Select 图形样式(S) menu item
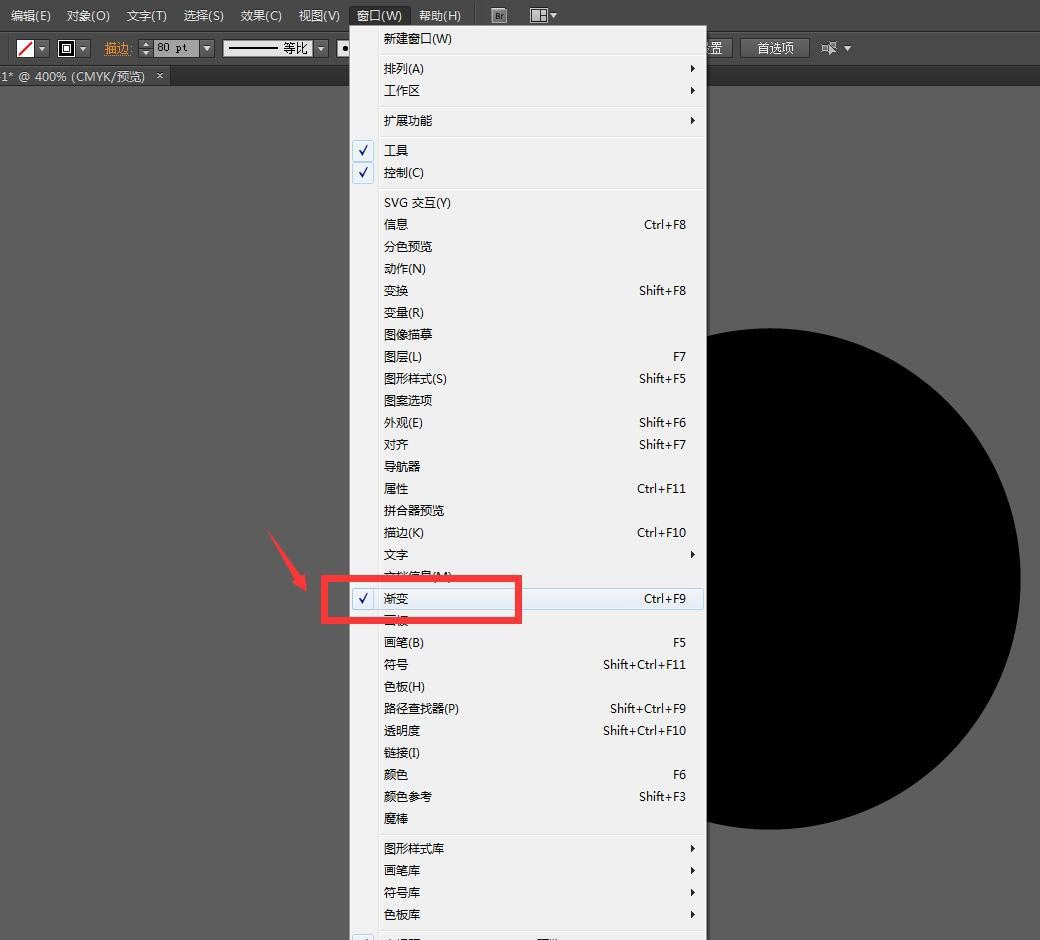Image resolution: width=1040 pixels, height=940 pixels. tap(527, 378)
